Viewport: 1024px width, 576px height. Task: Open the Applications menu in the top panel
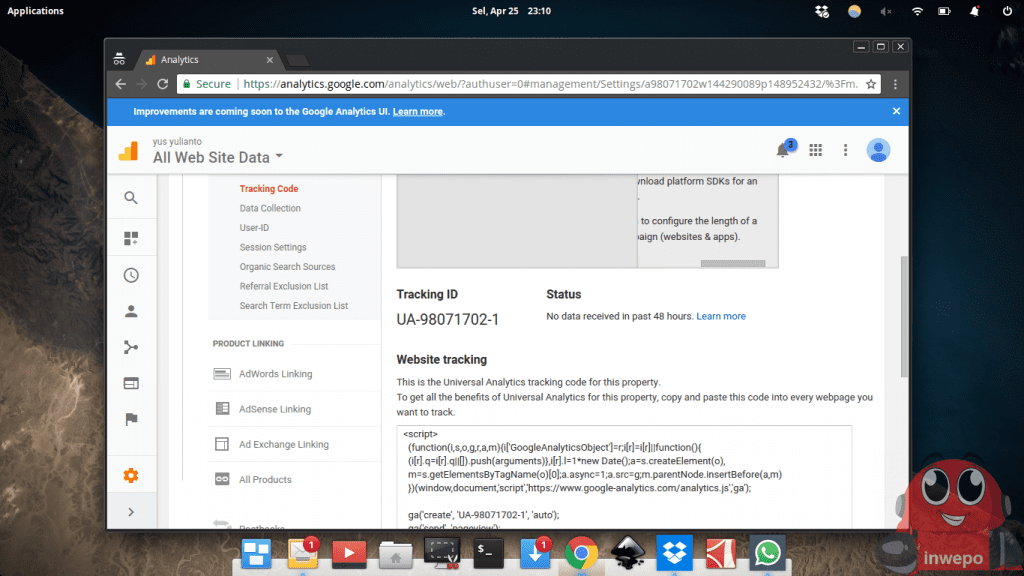(35, 11)
